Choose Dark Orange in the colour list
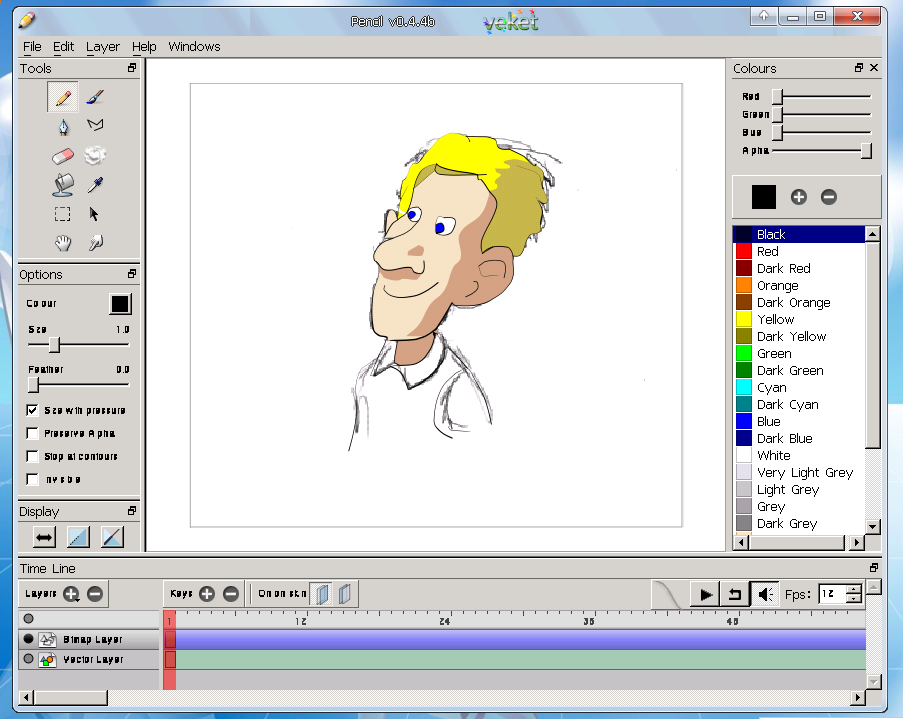This screenshot has height=719, width=903. point(800,302)
